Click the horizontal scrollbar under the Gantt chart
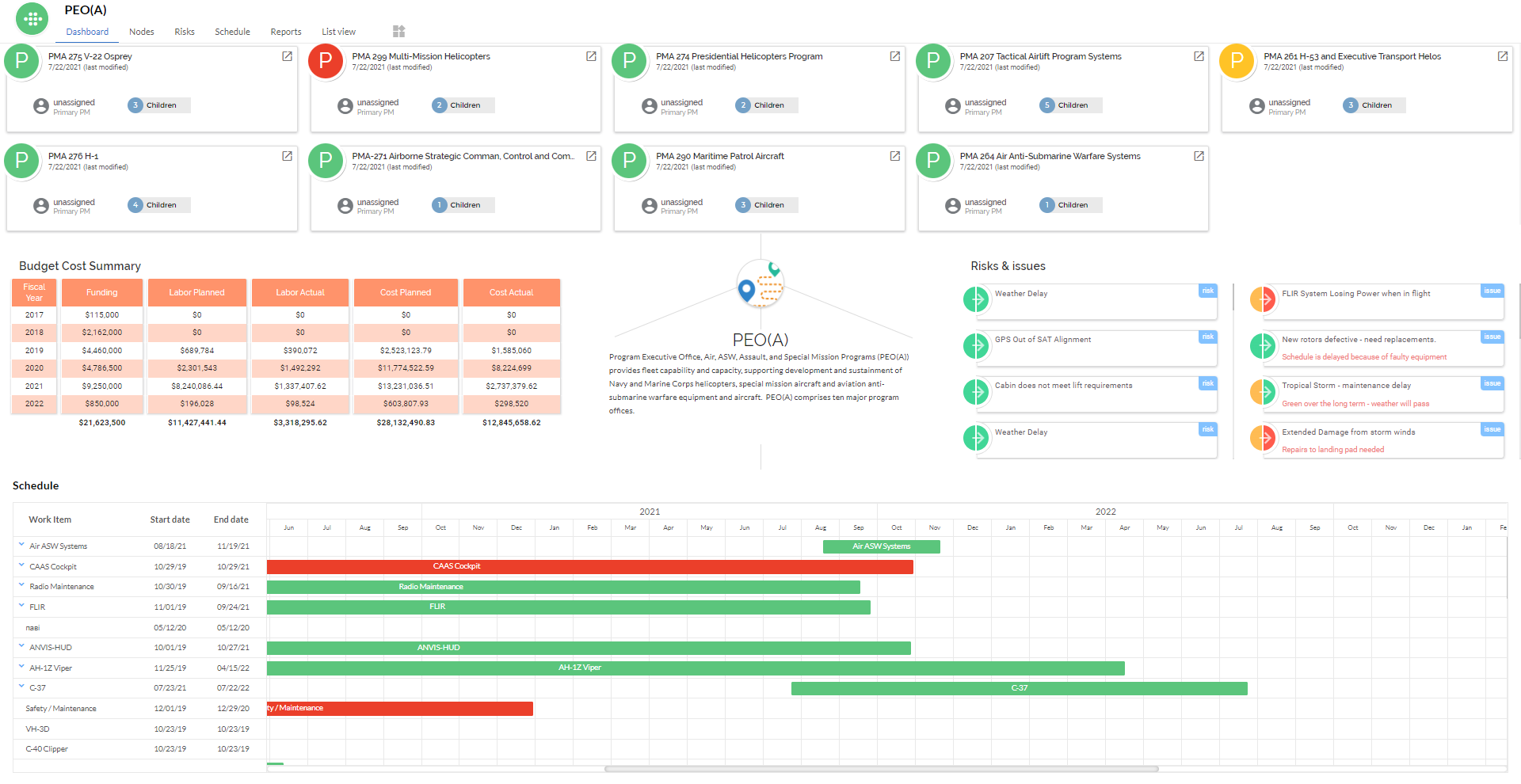 [x=881, y=769]
